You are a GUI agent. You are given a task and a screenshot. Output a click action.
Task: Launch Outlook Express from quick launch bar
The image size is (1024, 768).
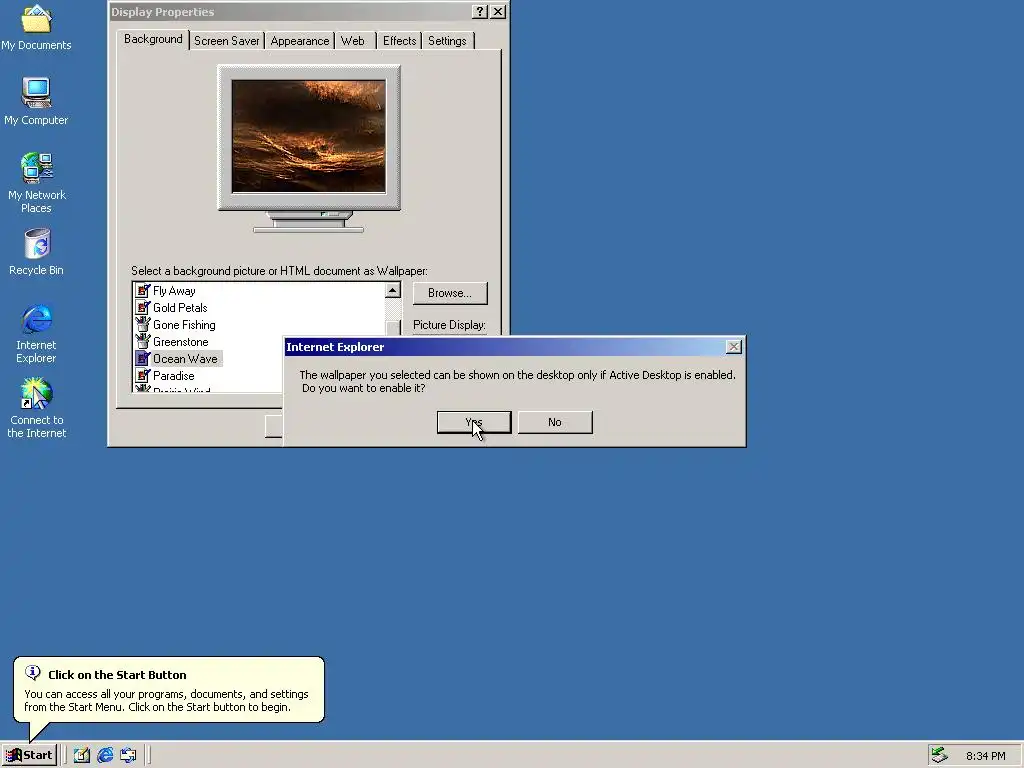point(128,755)
